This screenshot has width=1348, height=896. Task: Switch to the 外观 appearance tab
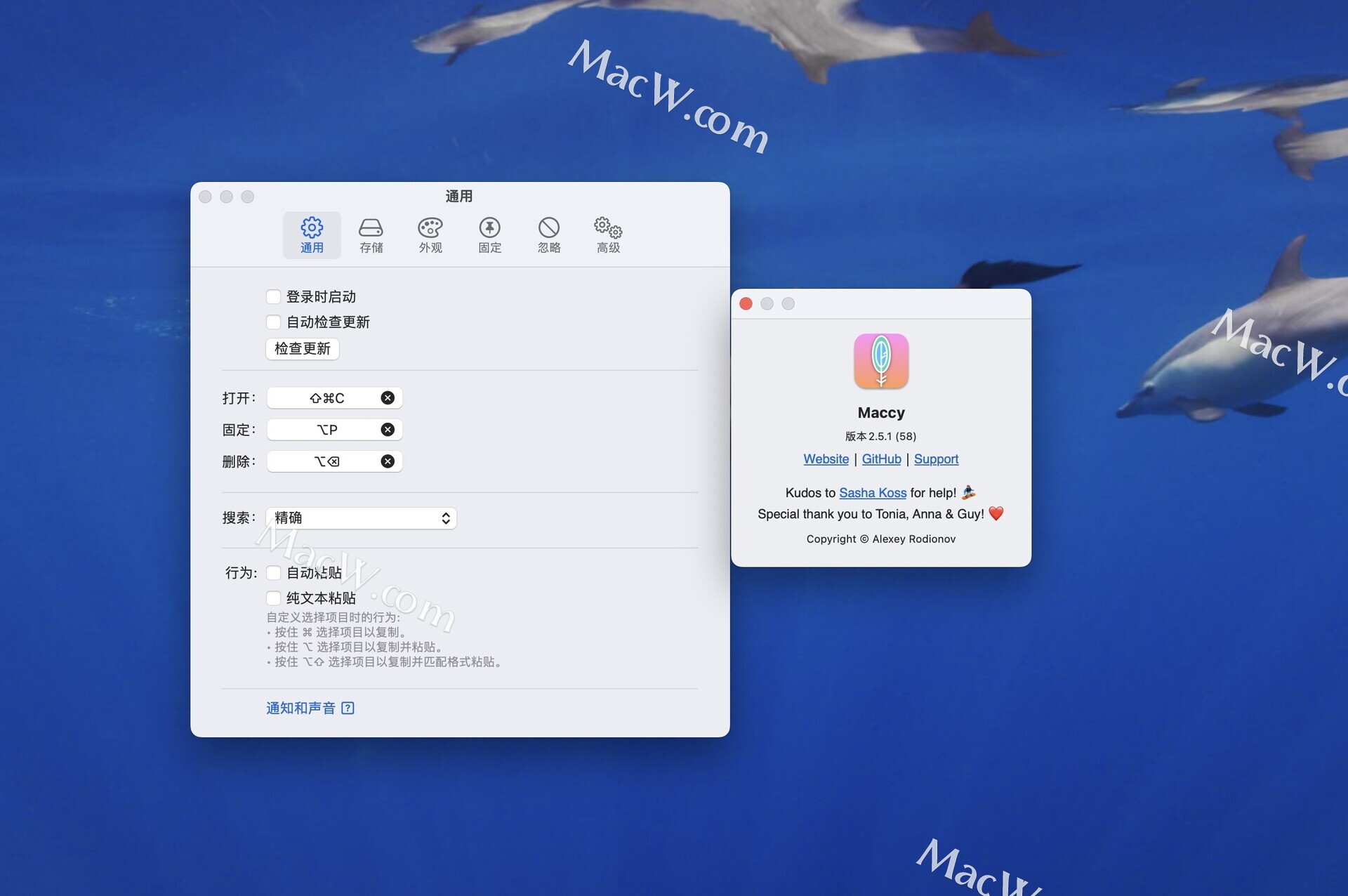430,235
